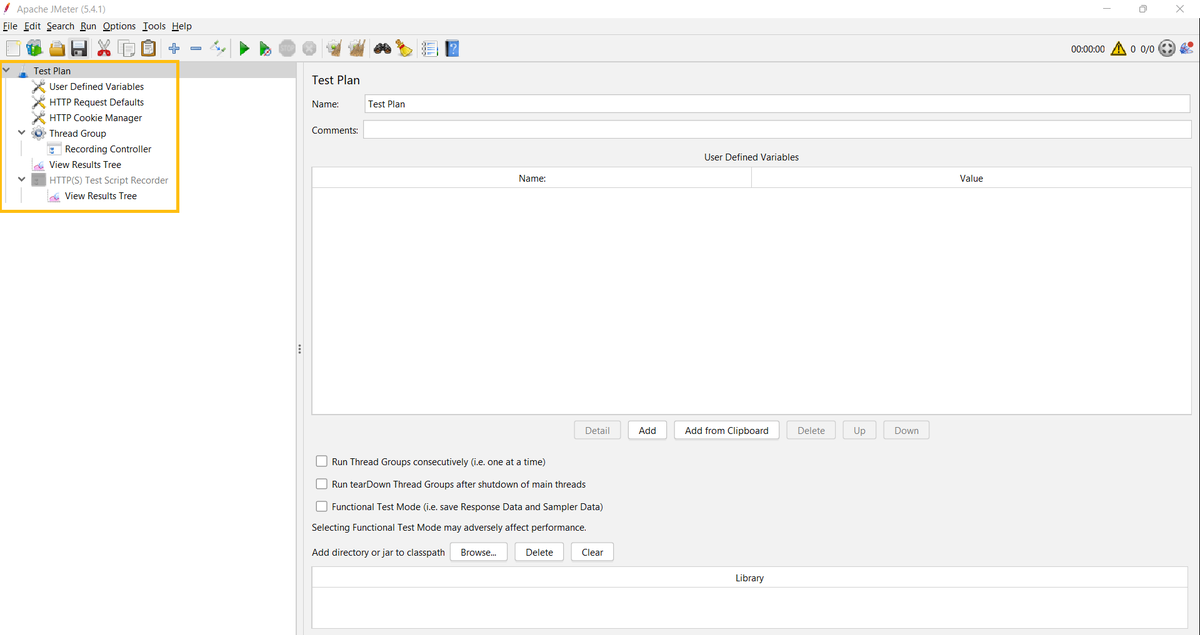
Task: Select the Thread Group tree item
Action: tap(77, 133)
